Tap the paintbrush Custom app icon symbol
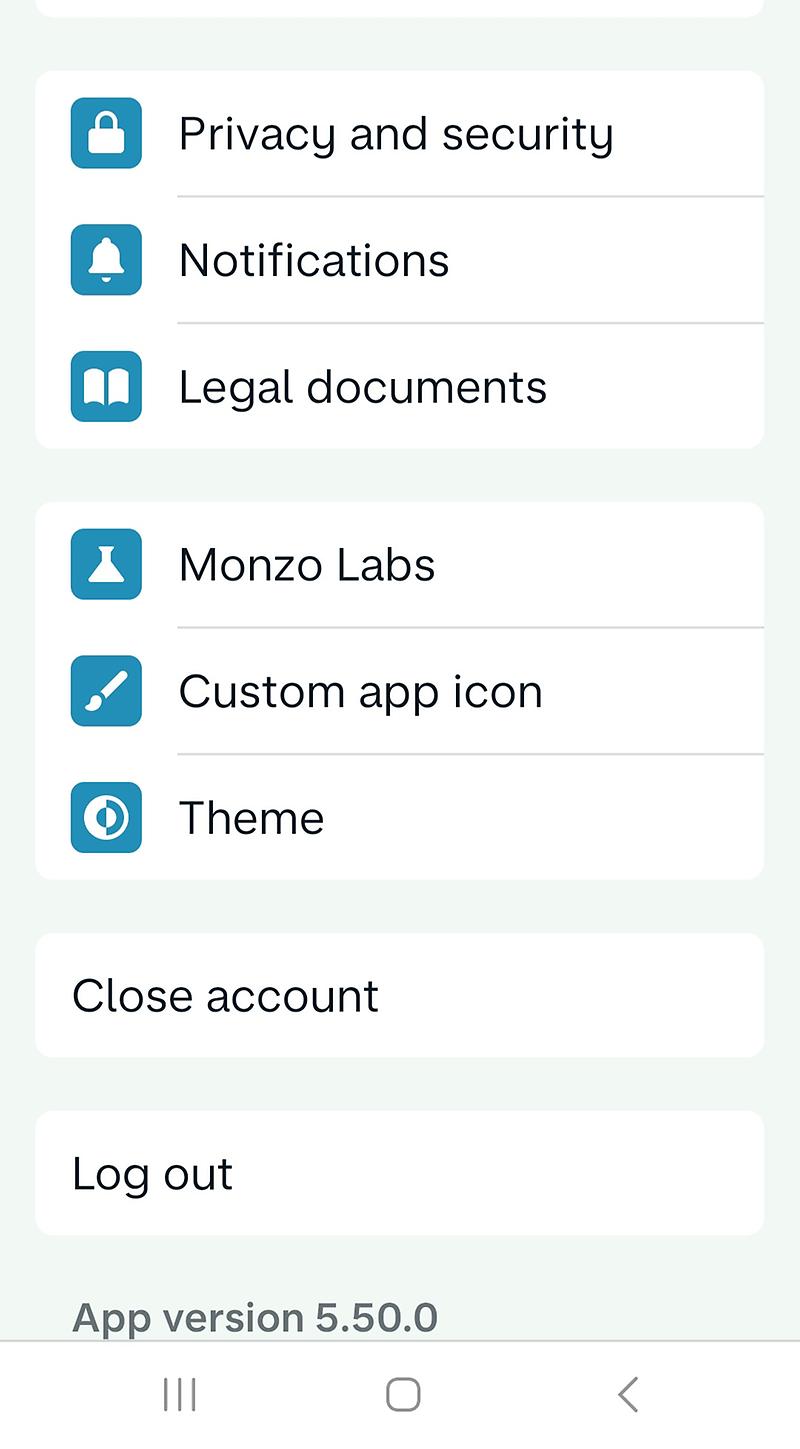800x1449 pixels. coord(106,691)
